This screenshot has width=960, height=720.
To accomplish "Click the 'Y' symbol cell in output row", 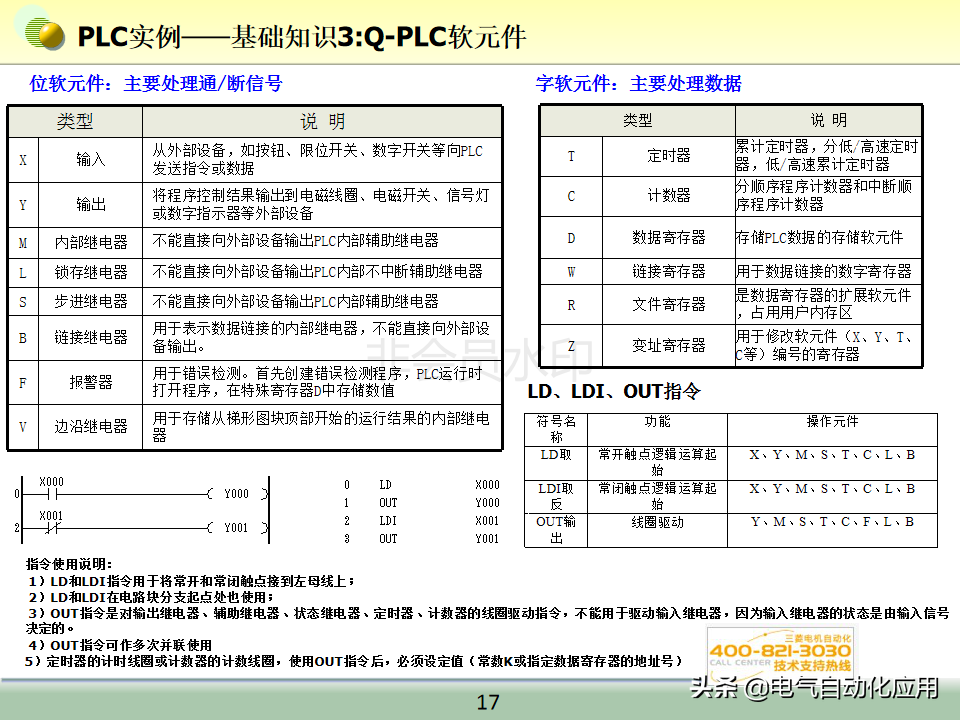I will coord(23,204).
